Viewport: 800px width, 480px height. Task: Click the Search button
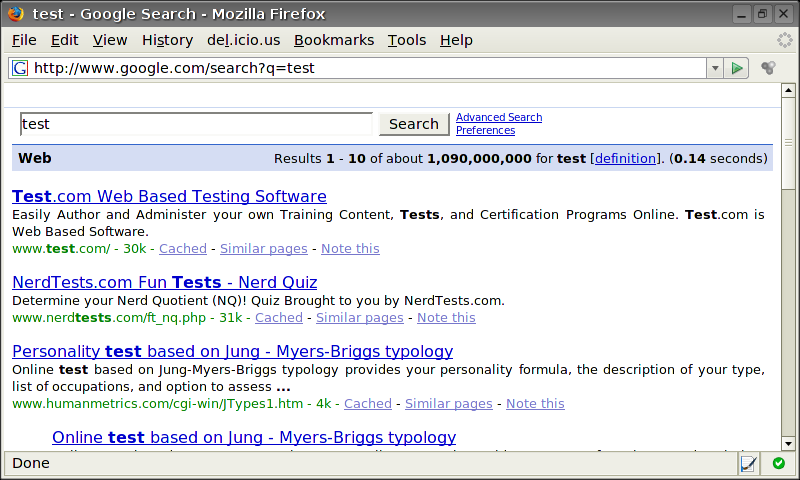pyautogui.click(x=414, y=124)
